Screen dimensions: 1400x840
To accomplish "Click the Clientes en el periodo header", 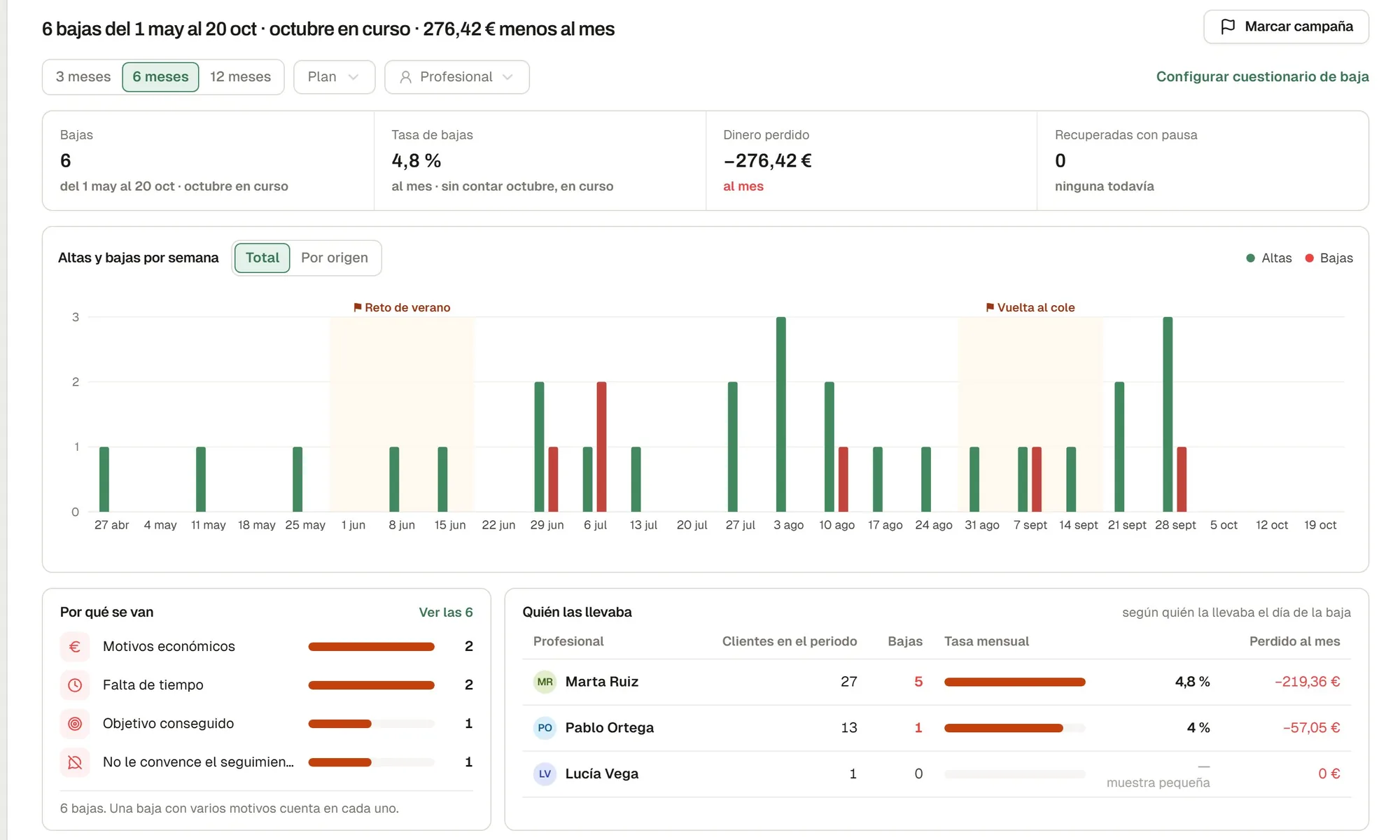I will point(790,641).
